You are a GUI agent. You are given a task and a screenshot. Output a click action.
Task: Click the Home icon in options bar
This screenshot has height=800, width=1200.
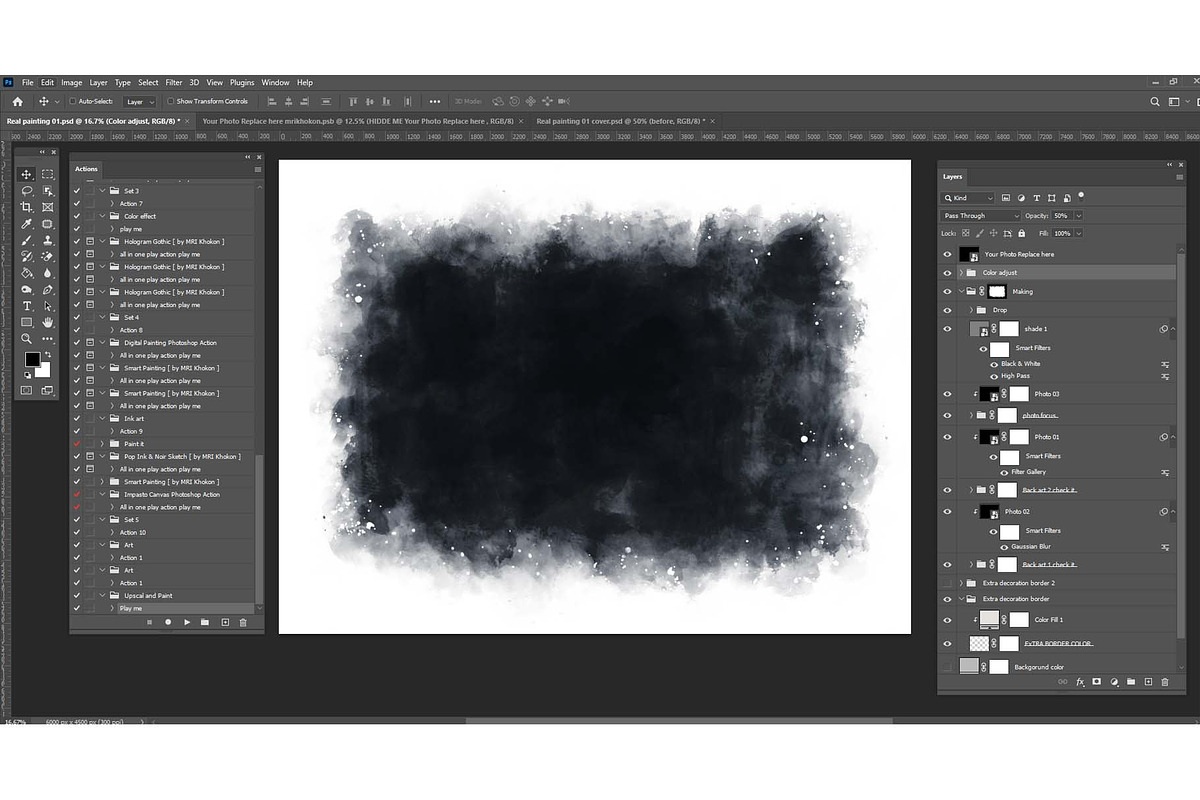click(17, 101)
